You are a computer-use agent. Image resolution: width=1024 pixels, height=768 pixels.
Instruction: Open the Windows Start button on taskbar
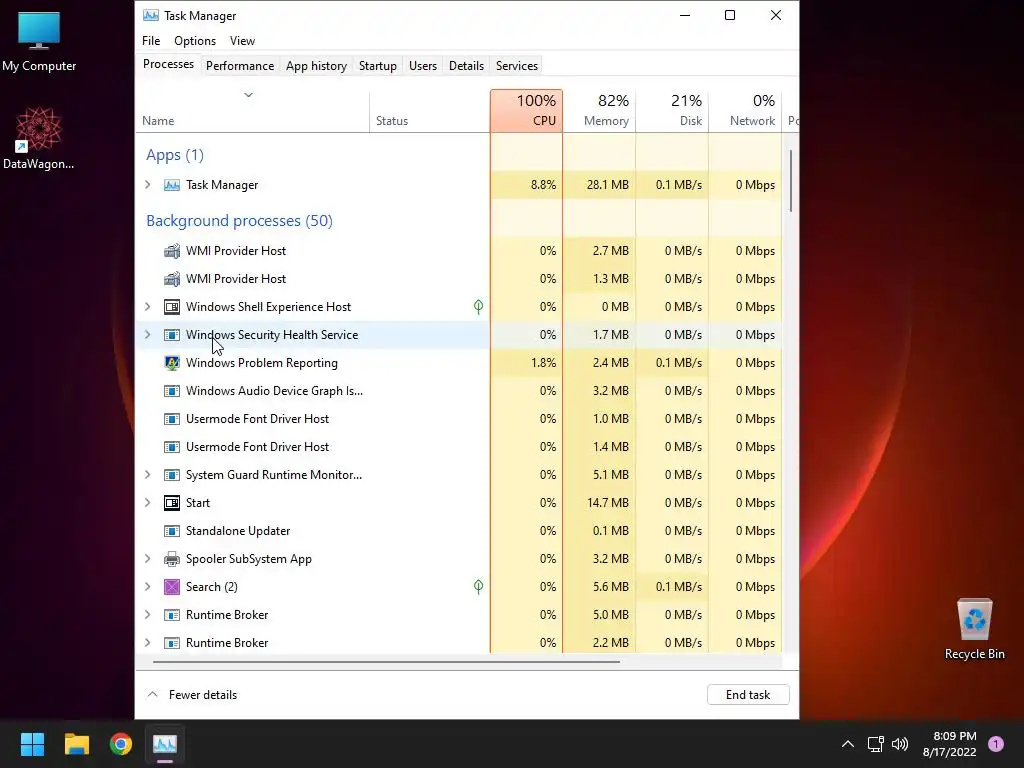click(x=32, y=744)
